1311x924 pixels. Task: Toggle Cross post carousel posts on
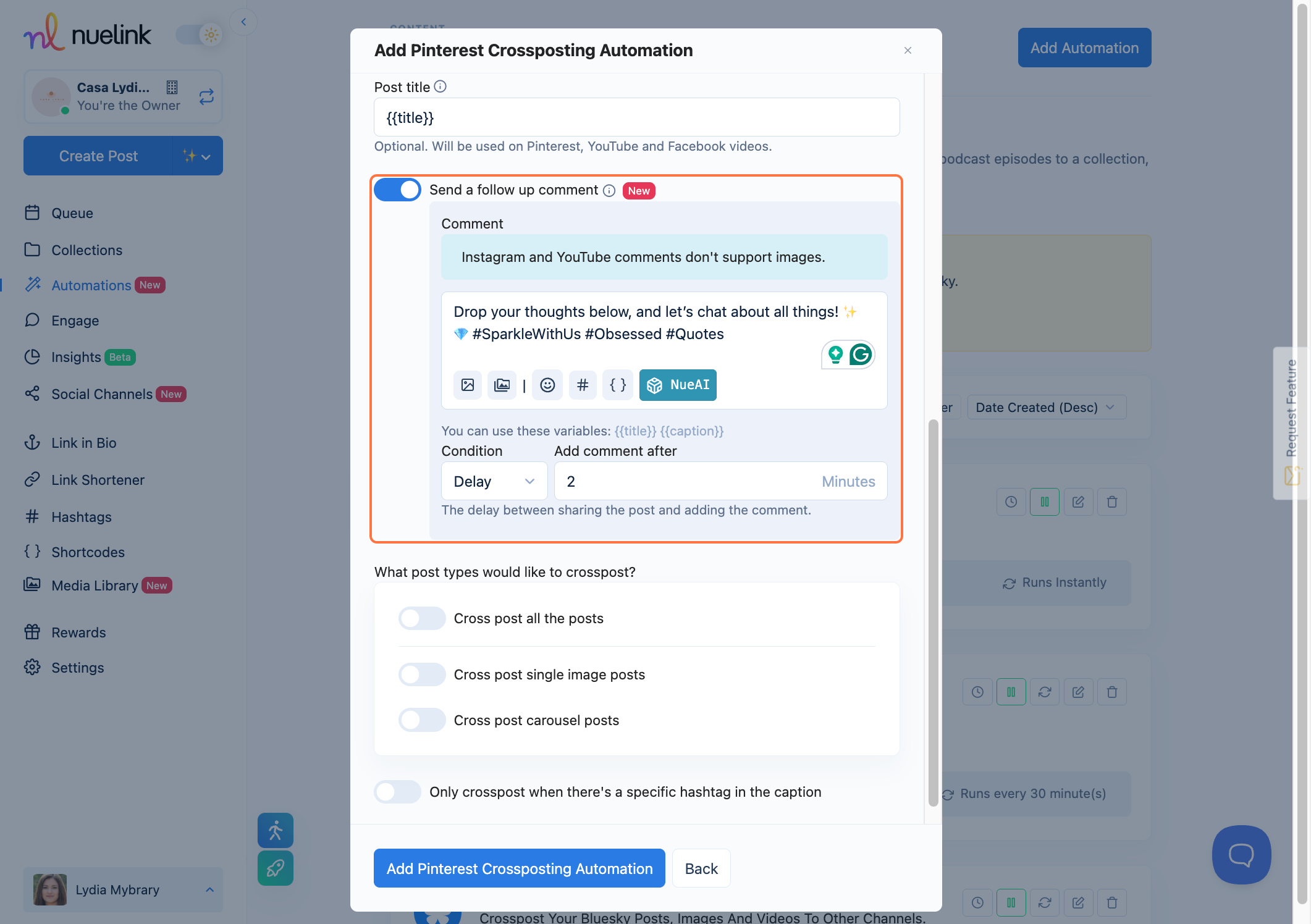tap(422, 720)
